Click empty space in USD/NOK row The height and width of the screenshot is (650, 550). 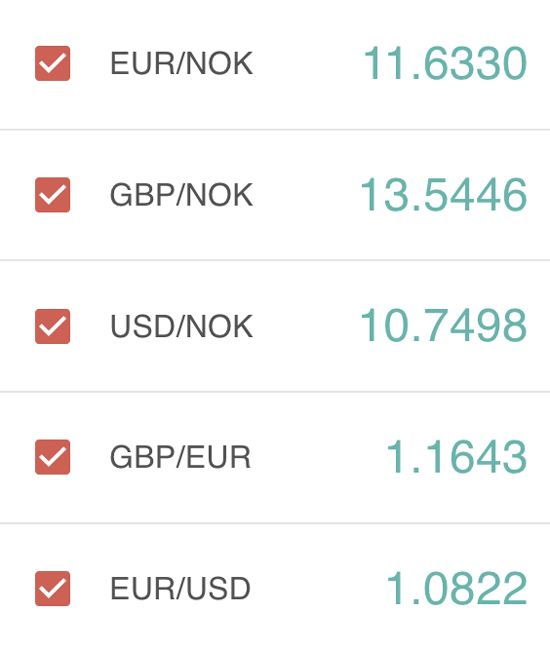tap(307, 326)
